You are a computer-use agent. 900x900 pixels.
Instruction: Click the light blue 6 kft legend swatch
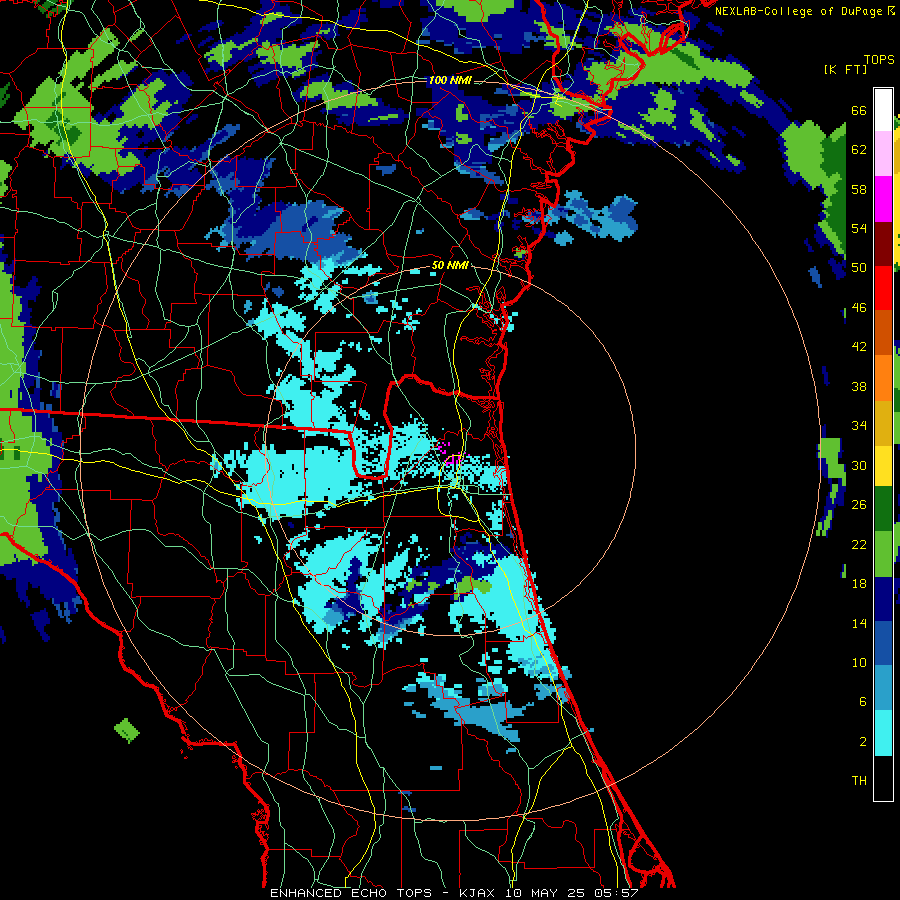coord(883,688)
